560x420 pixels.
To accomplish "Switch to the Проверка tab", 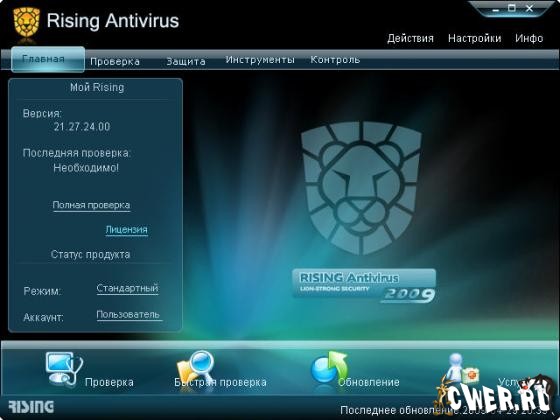I will pyautogui.click(x=115, y=61).
